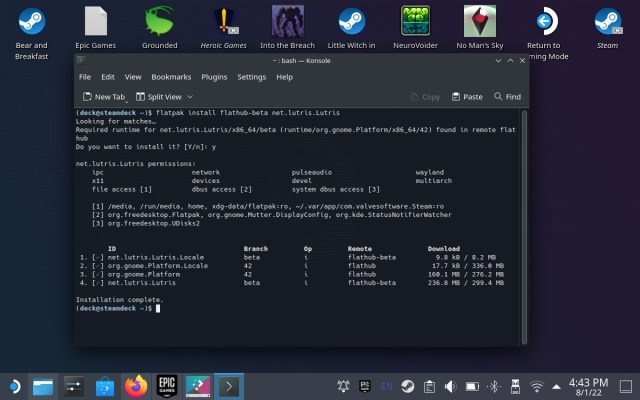This screenshot has width=640, height=400.
Task: Click the Copy toolbar button
Action: (x=425, y=97)
